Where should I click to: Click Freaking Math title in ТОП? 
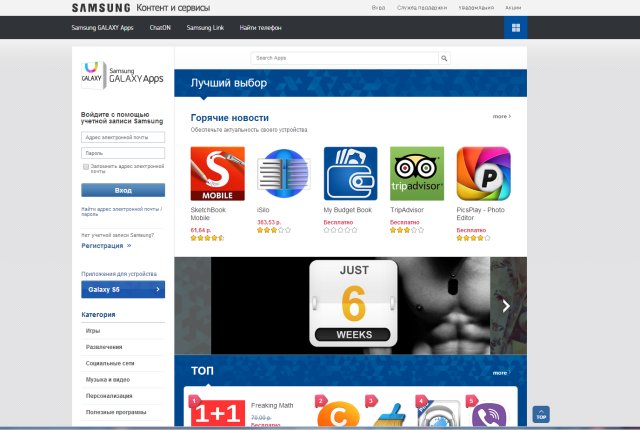(x=272, y=406)
